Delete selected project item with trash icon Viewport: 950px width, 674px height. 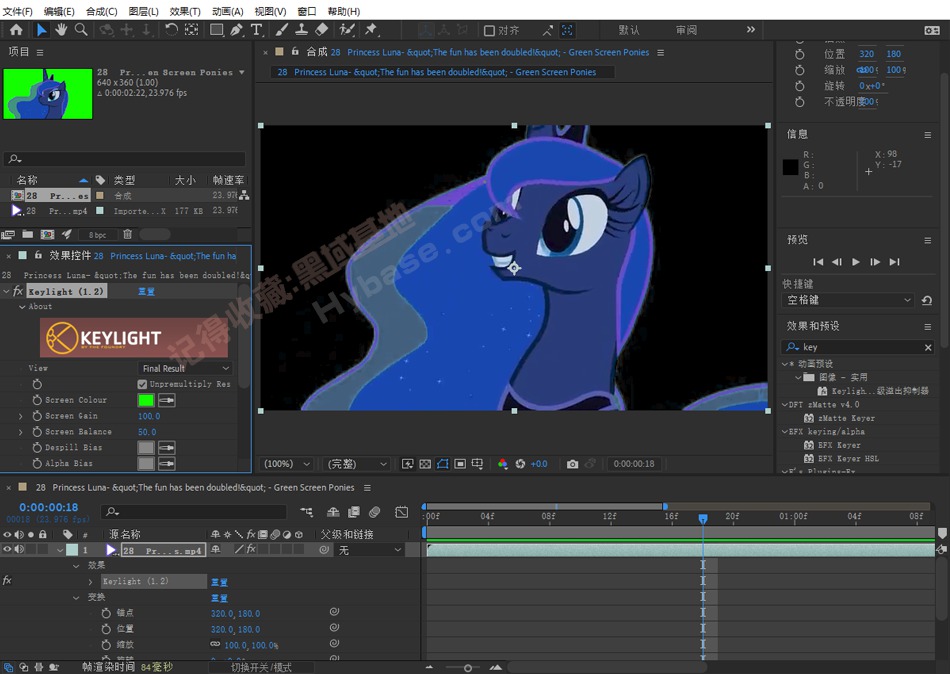click(x=127, y=234)
